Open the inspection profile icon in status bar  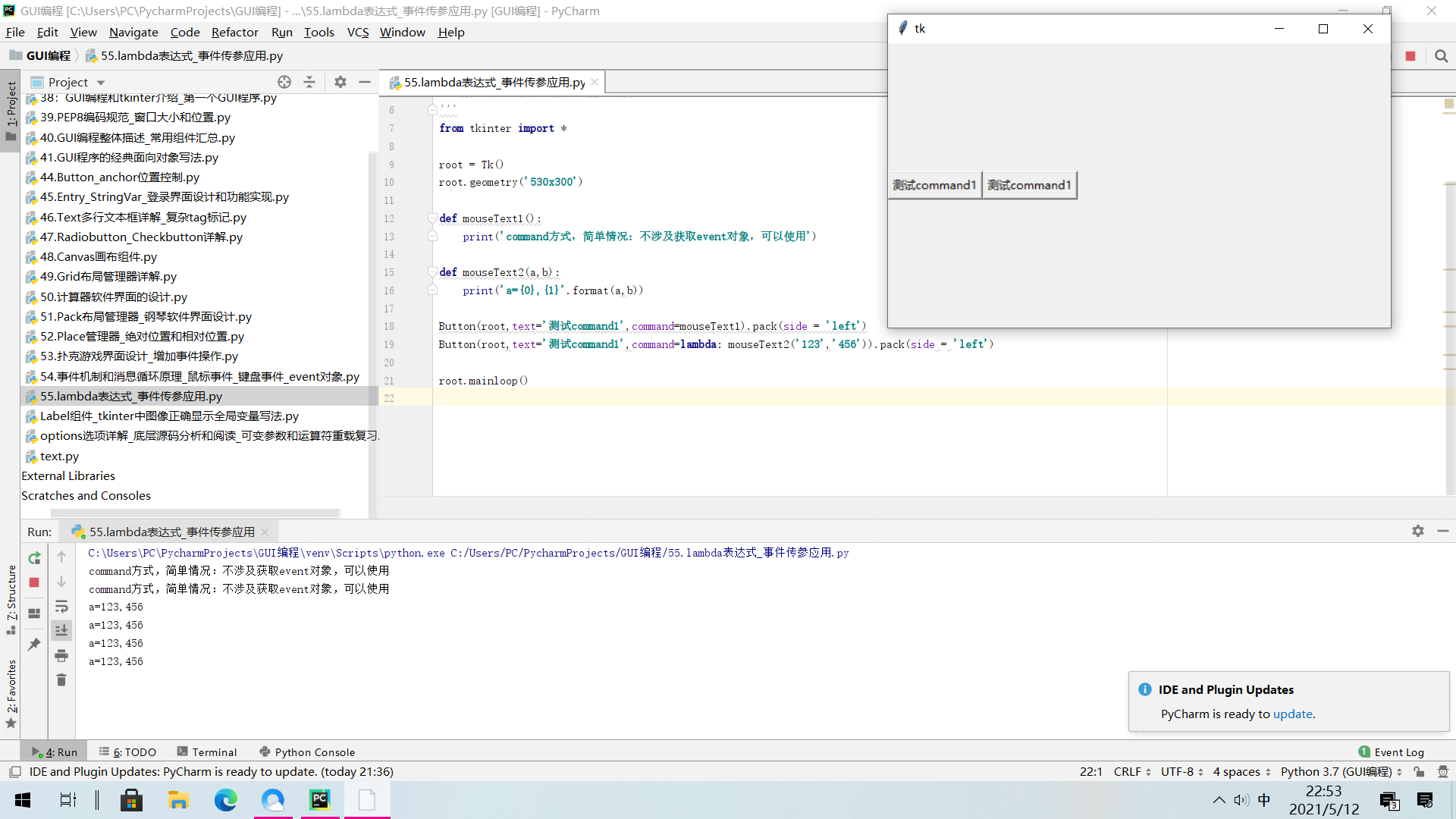pos(1442,771)
